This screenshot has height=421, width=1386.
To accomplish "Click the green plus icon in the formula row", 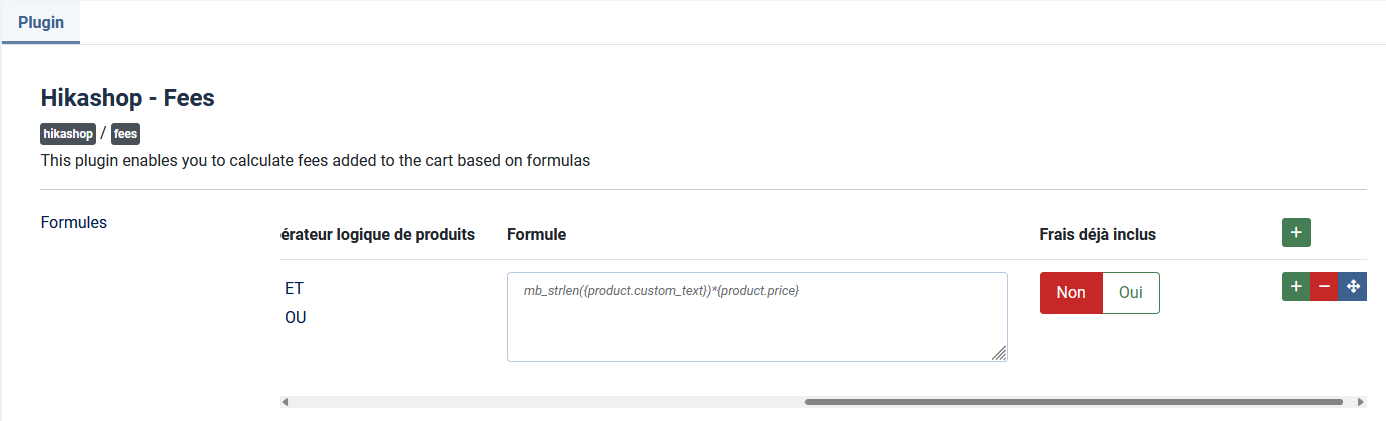I will coord(1296,287).
